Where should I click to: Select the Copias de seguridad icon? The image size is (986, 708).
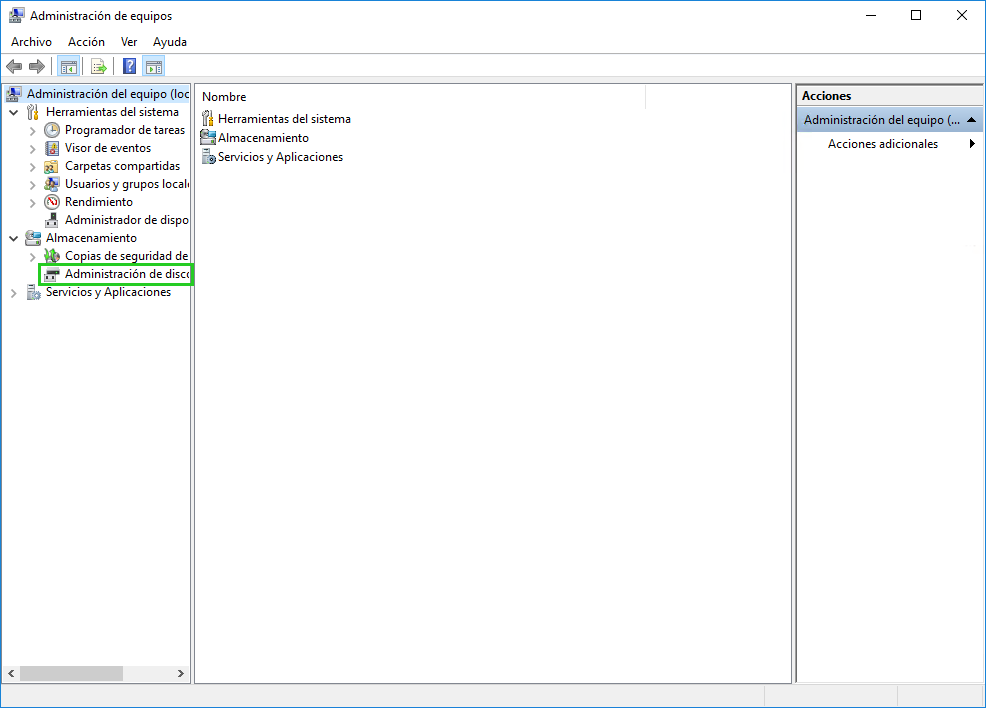coord(52,256)
